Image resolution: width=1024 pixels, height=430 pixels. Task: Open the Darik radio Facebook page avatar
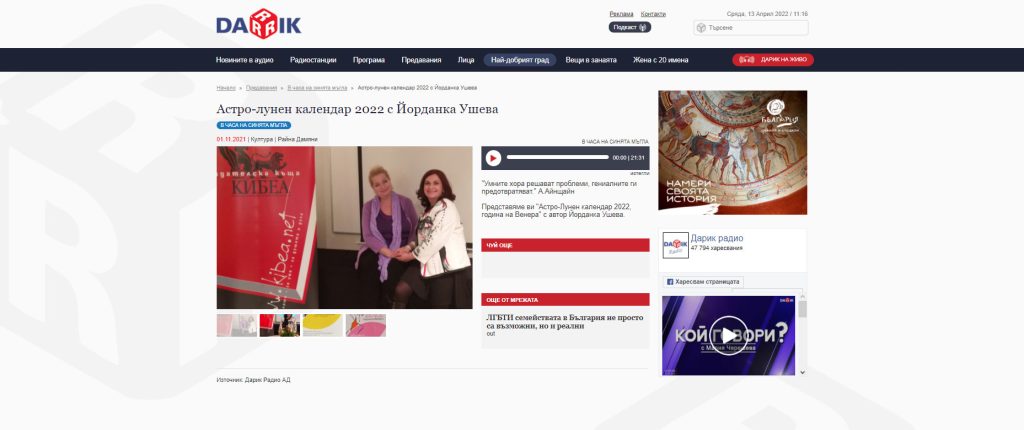[675, 245]
